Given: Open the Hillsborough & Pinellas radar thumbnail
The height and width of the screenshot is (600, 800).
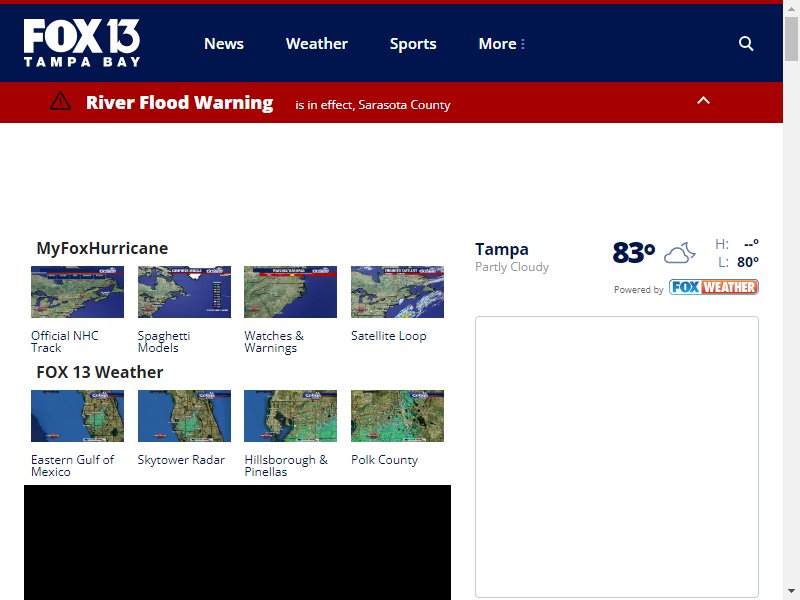Looking at the screenshot, I should [290, 416].
